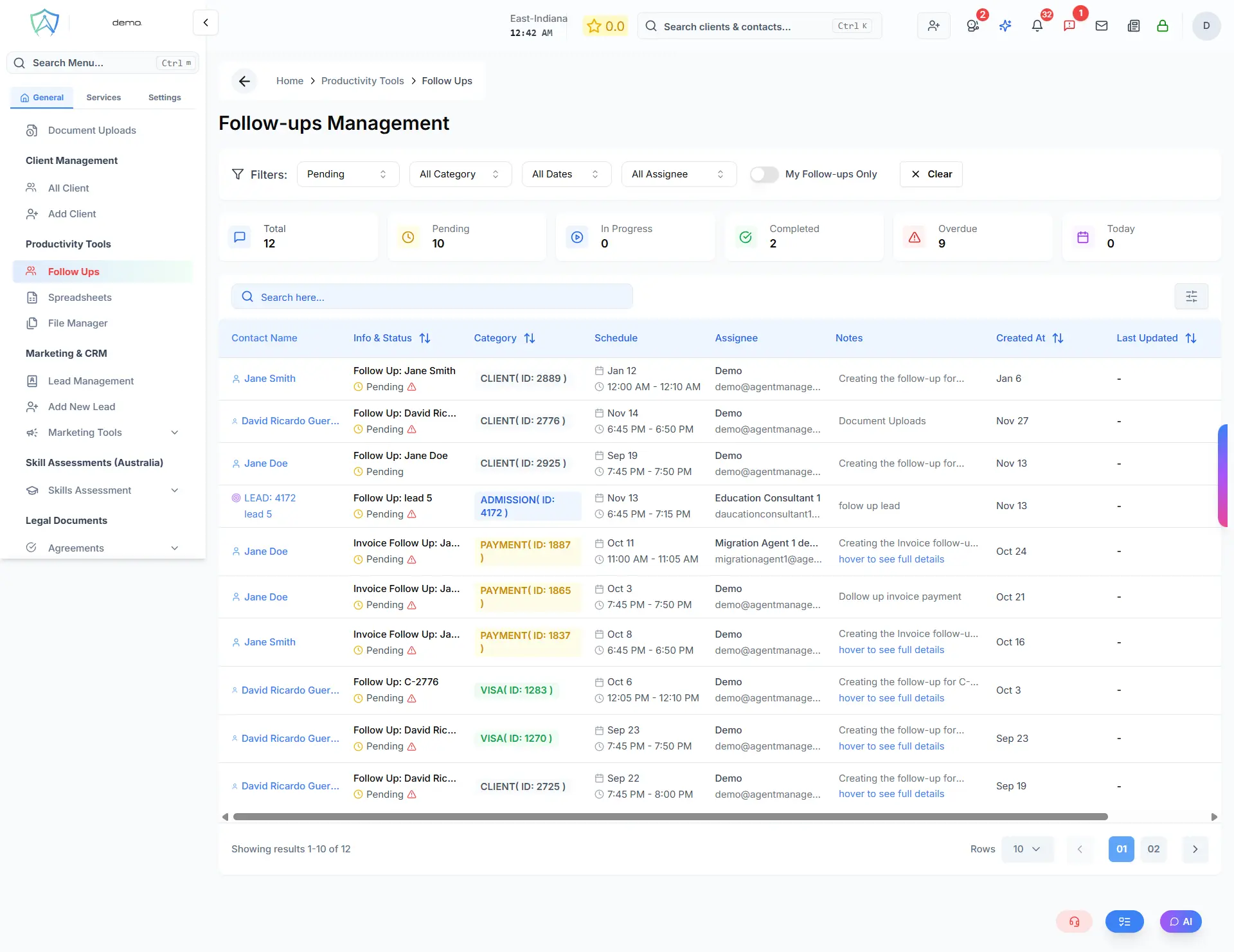Sort by Info & Status column
Image resolution: width=1234 pixels, height=952 pixels.
(x=424, y=338)
